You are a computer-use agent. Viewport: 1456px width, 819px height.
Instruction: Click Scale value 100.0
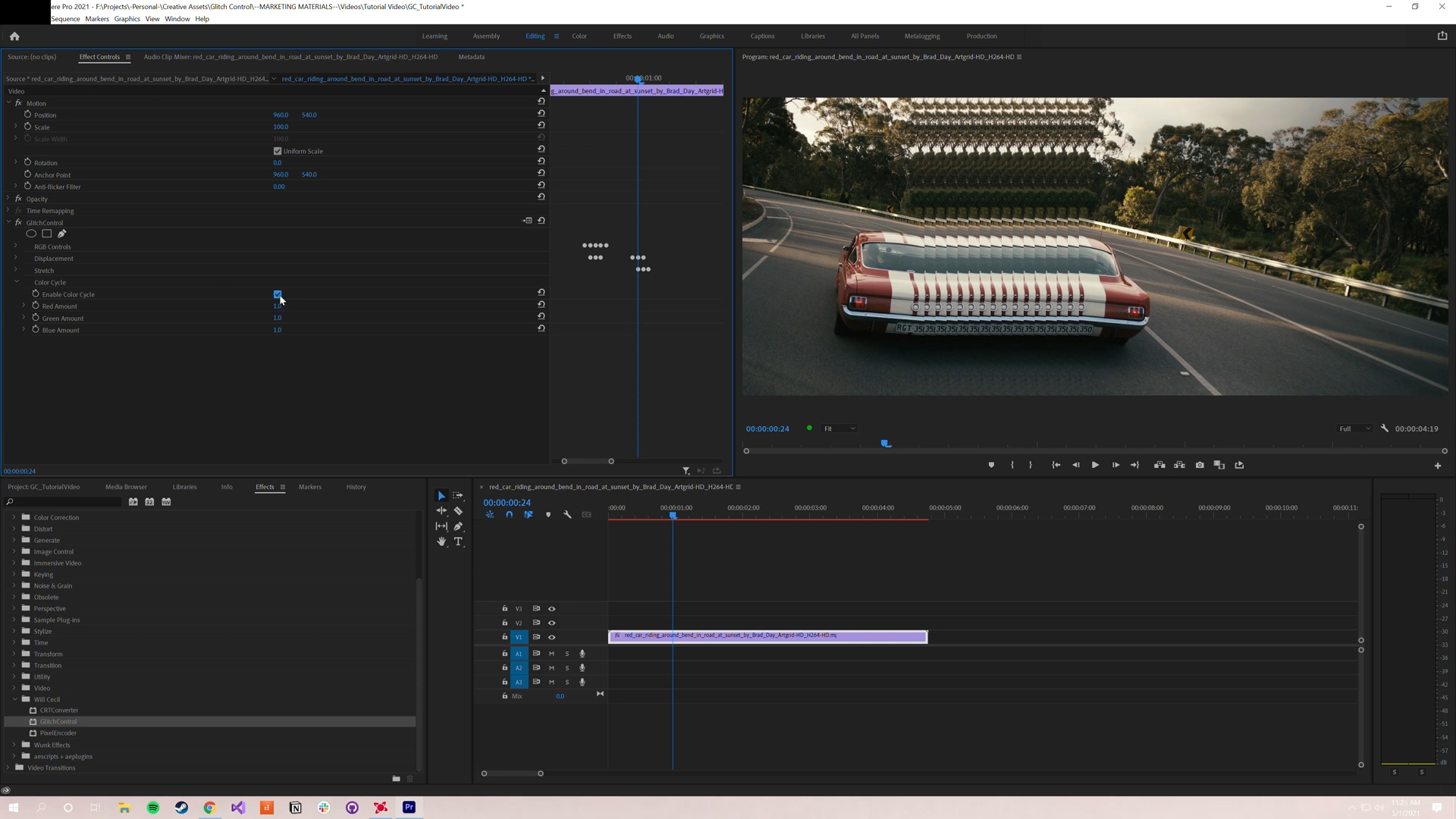click(281, 127)
